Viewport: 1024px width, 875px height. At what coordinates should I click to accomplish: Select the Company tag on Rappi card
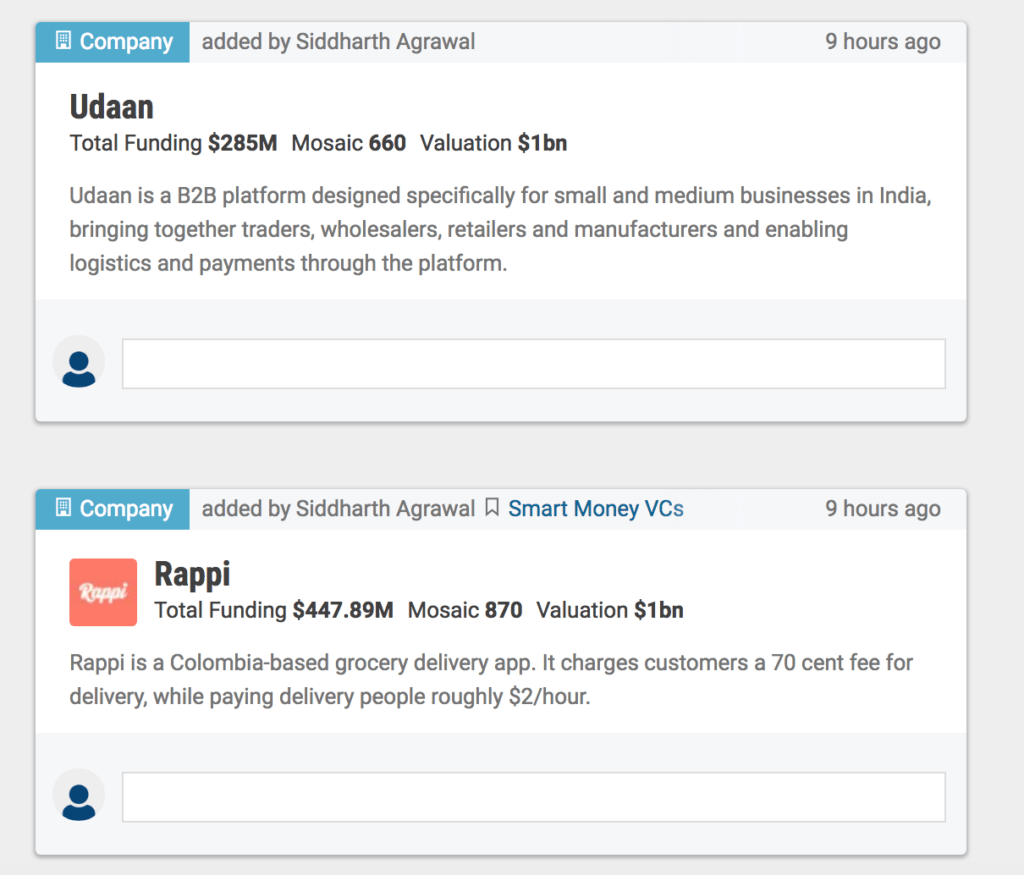tap(112, 509)
